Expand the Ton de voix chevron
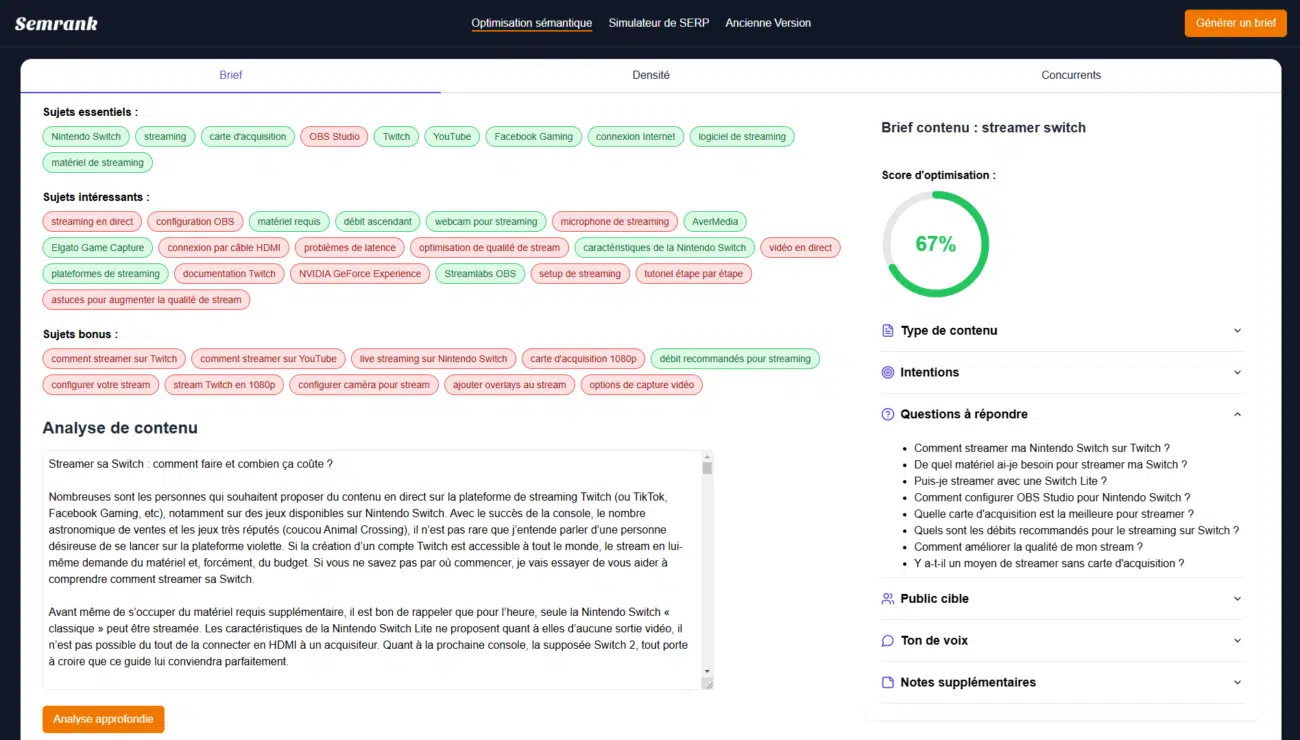The height and width of the screenshot is (740, 1300). (x=1237, y=640)
